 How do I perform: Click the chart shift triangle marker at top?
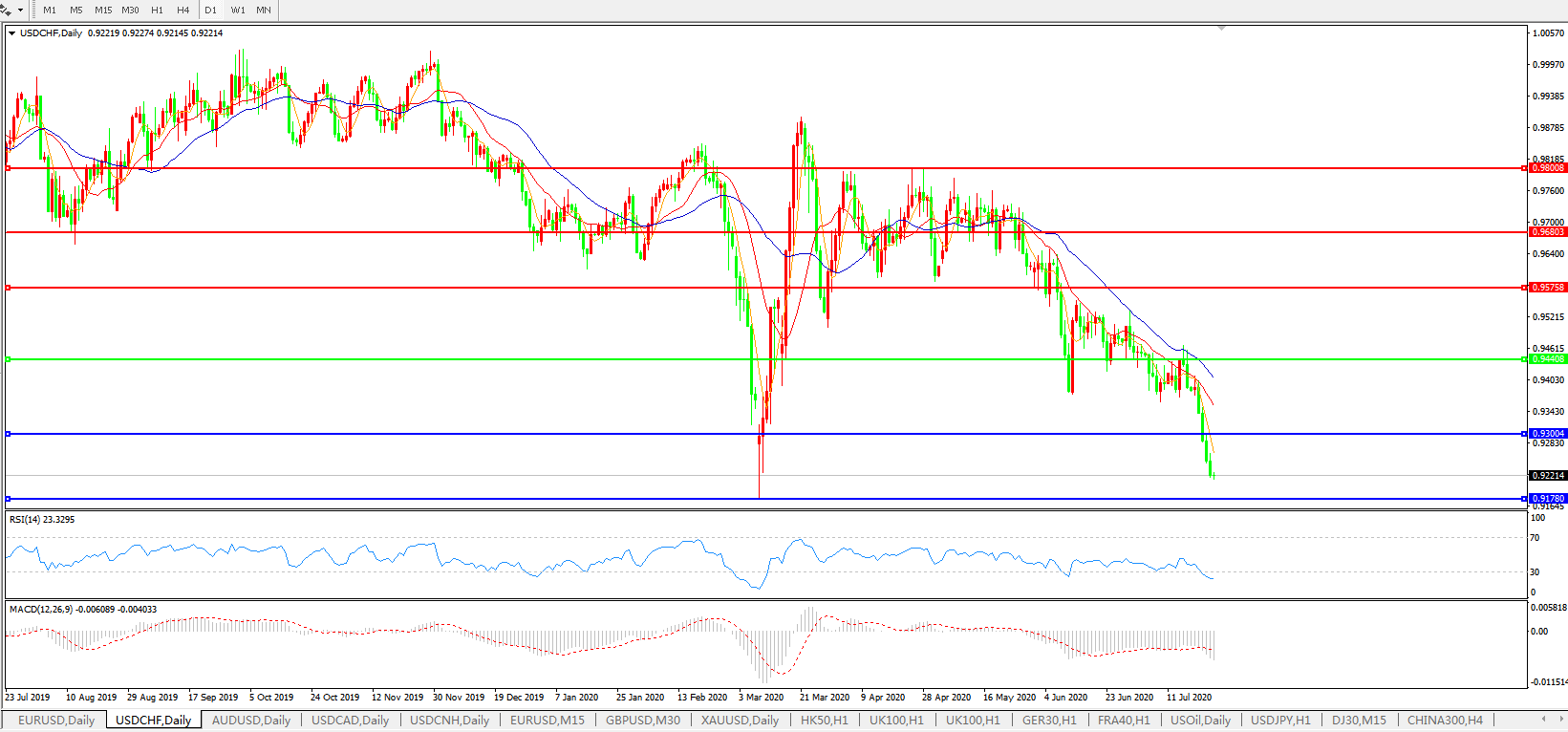tap(1221, 29)
